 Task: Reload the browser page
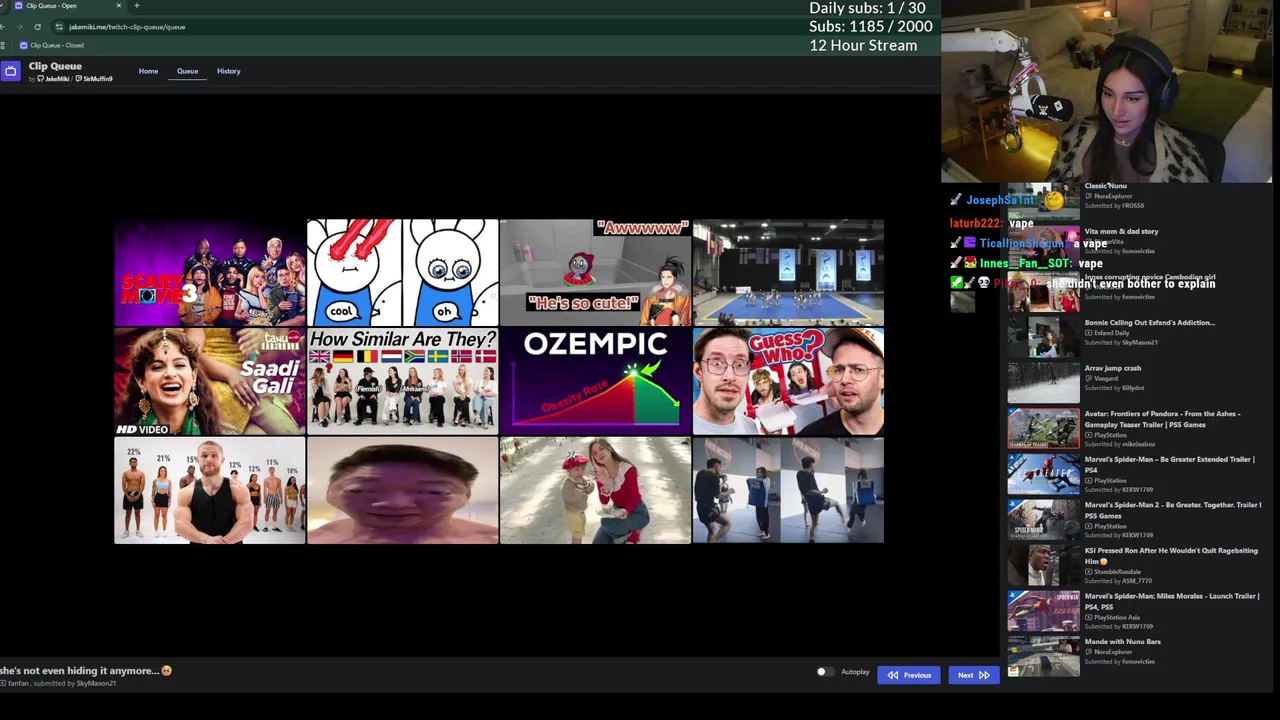pos(37,27)
